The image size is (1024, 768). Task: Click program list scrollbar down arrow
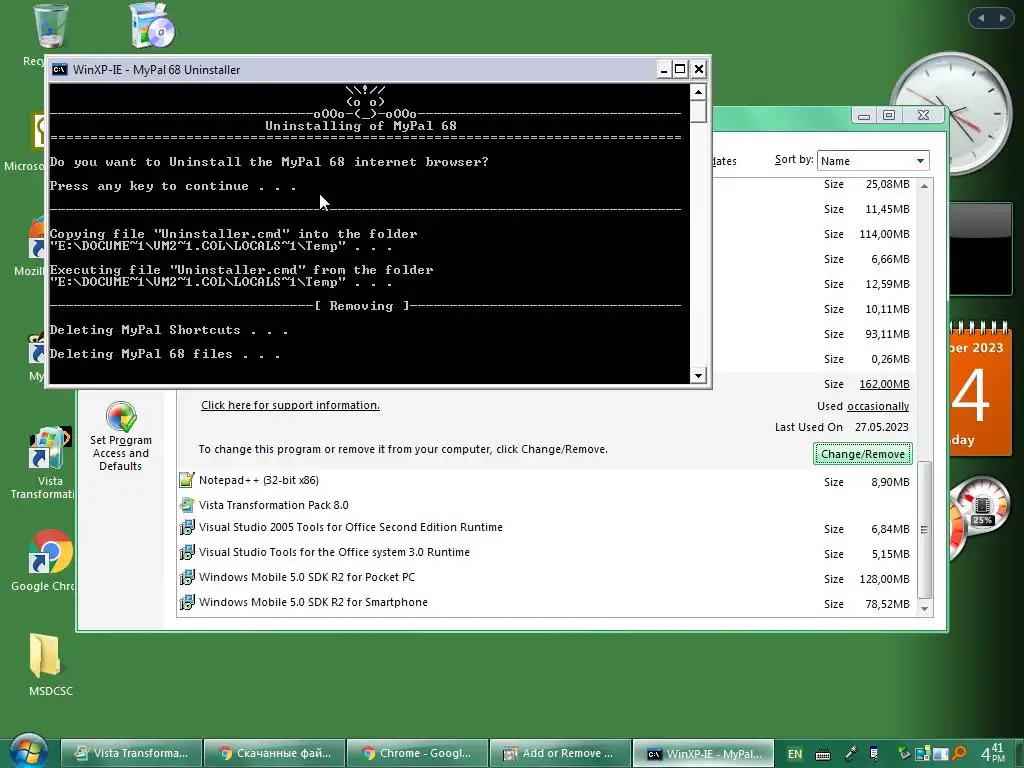coord(924,608)
